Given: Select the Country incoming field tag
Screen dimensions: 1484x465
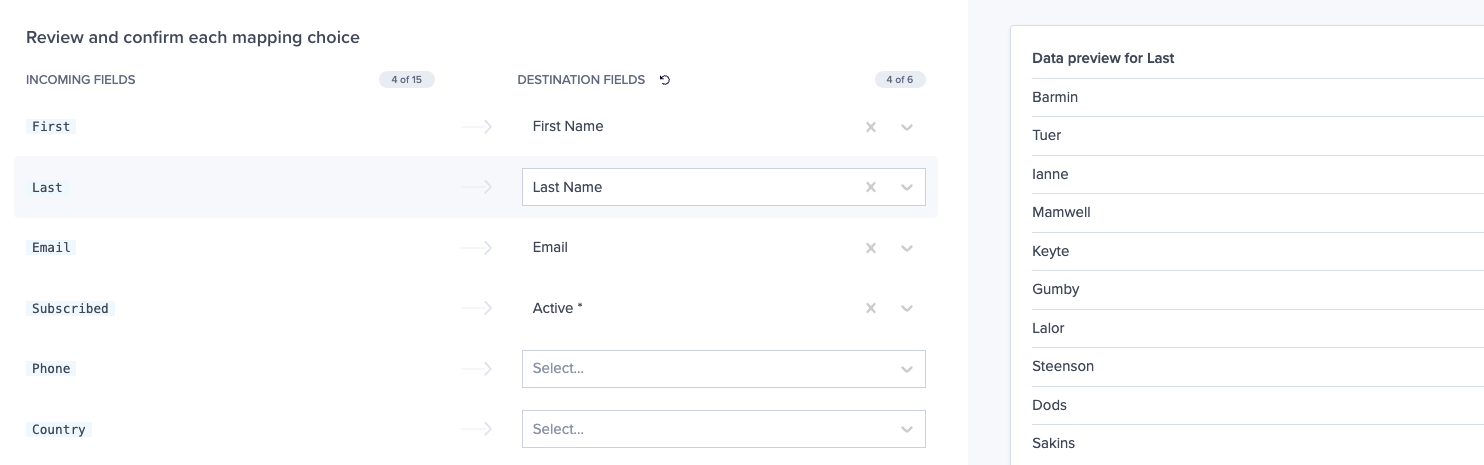Looking at the screenshot, I should (59, 430).
